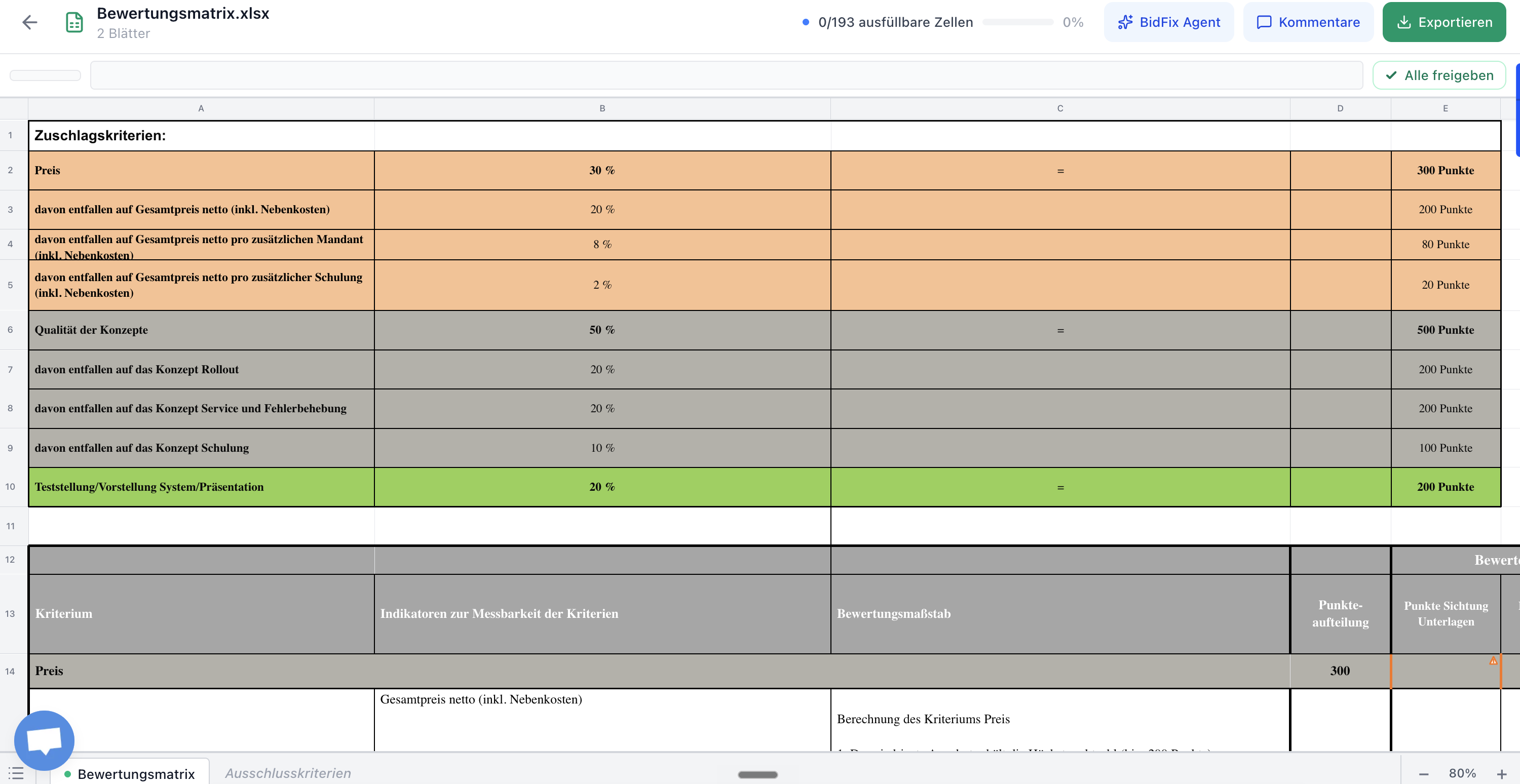Click the '100 Punkte' cell

(x=1446, y=448)
